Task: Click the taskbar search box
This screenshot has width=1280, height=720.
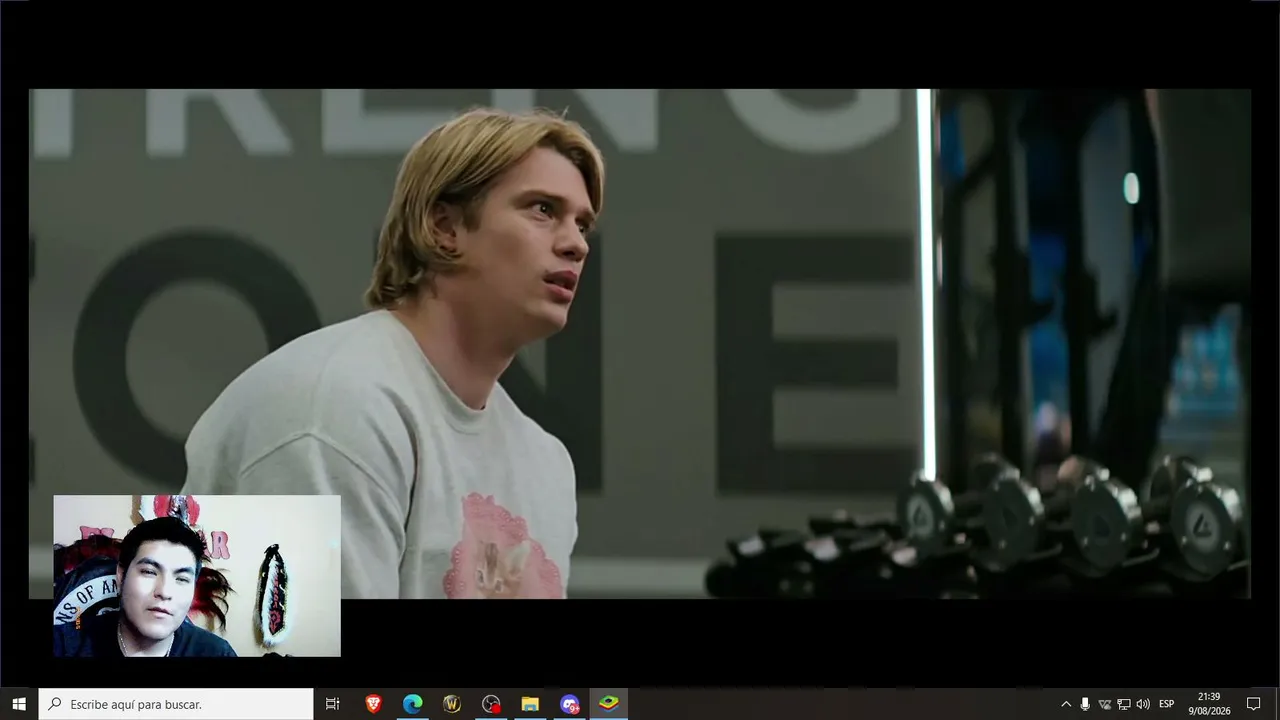Action: 176,704
